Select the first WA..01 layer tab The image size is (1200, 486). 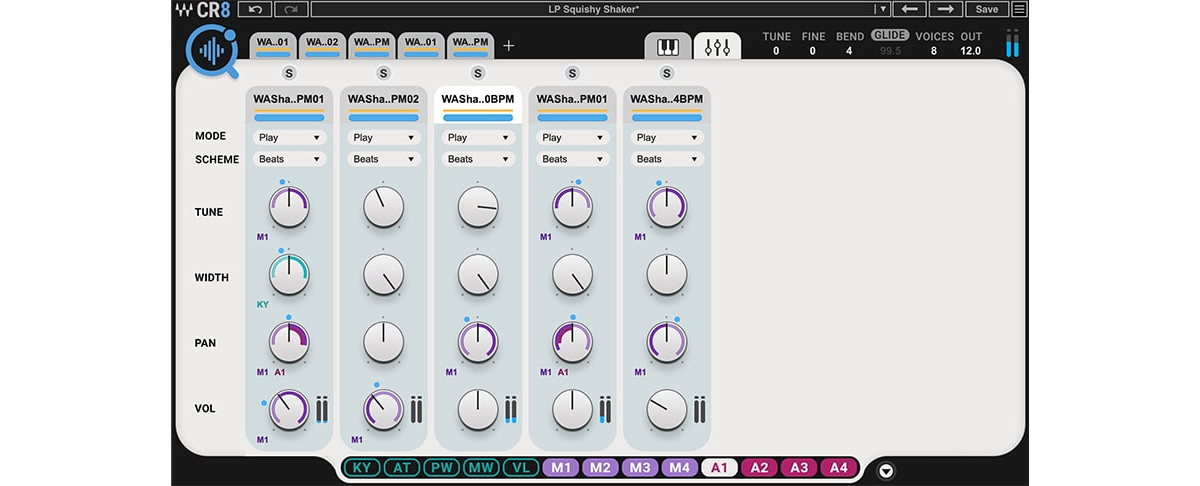click(x=272, y=45)
